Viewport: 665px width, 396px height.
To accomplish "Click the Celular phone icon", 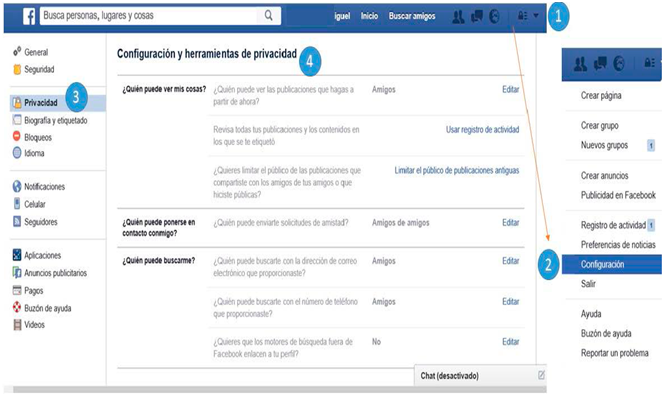I will coord(17,204).
